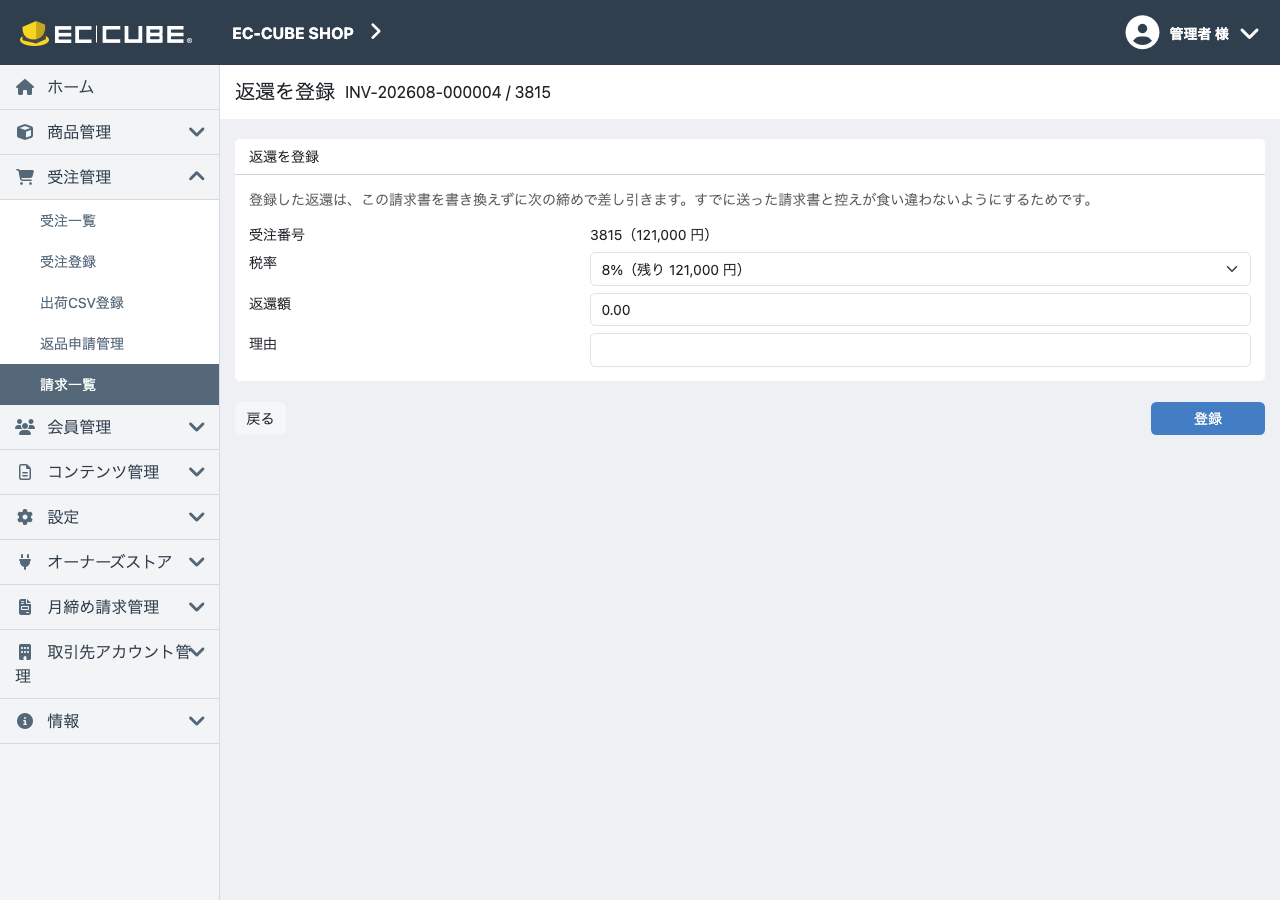Click the building icon beside 取引先アカウント管理
The height and width of the screenshot is (900, 1280).
(25, 652)
